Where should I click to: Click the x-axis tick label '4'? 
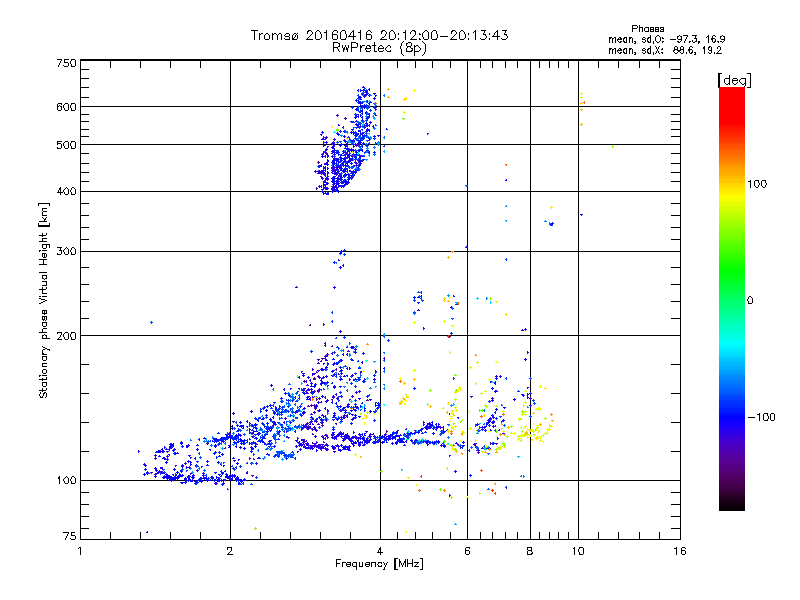(380, 551)
